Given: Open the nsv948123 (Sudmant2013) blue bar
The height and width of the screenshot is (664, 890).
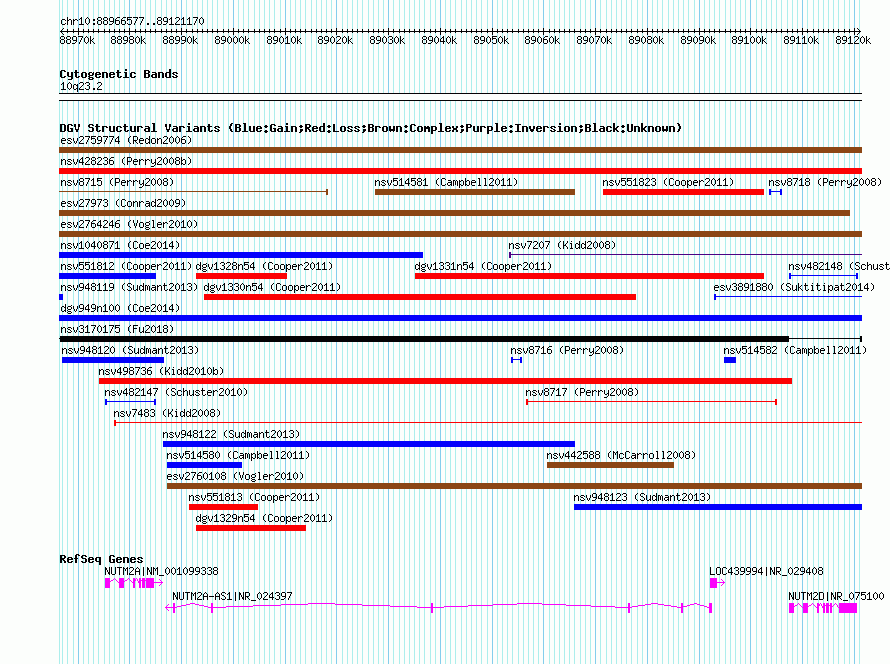Looking at the screenshot, I should [x=718, y=507].
